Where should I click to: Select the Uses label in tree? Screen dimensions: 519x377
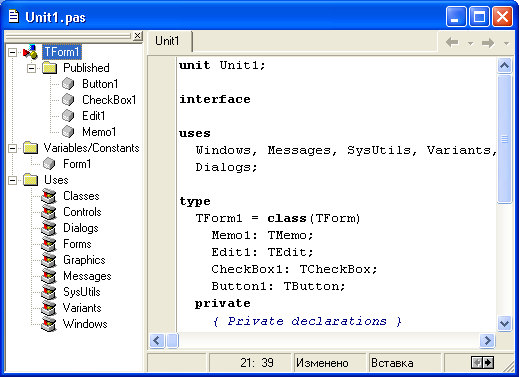(x=56, y=180)
